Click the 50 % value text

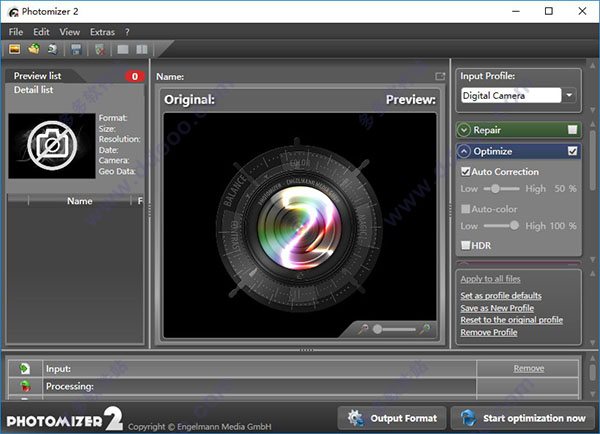(x=565, y=189)
